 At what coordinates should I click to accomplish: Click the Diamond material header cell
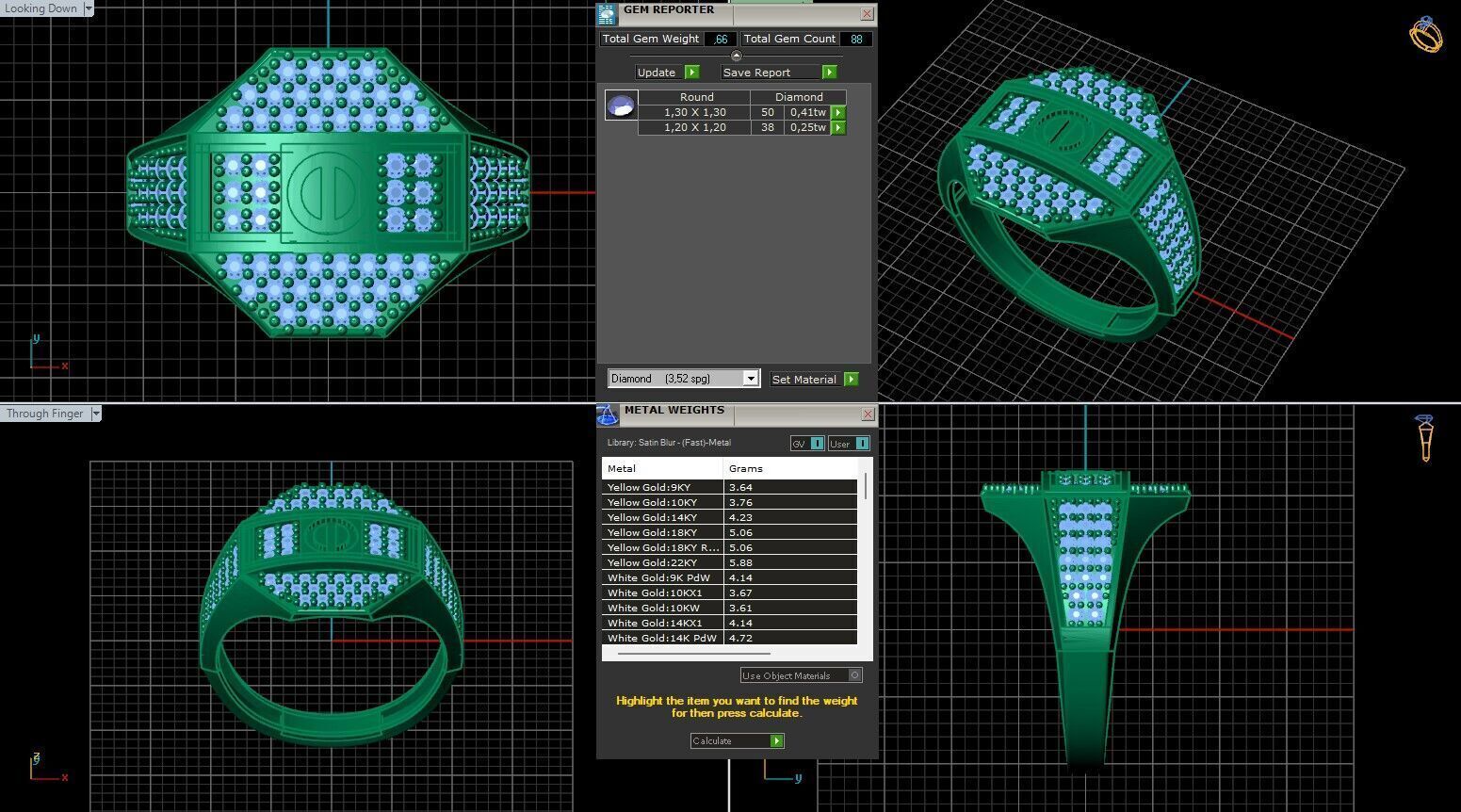[x=799, y=97]
